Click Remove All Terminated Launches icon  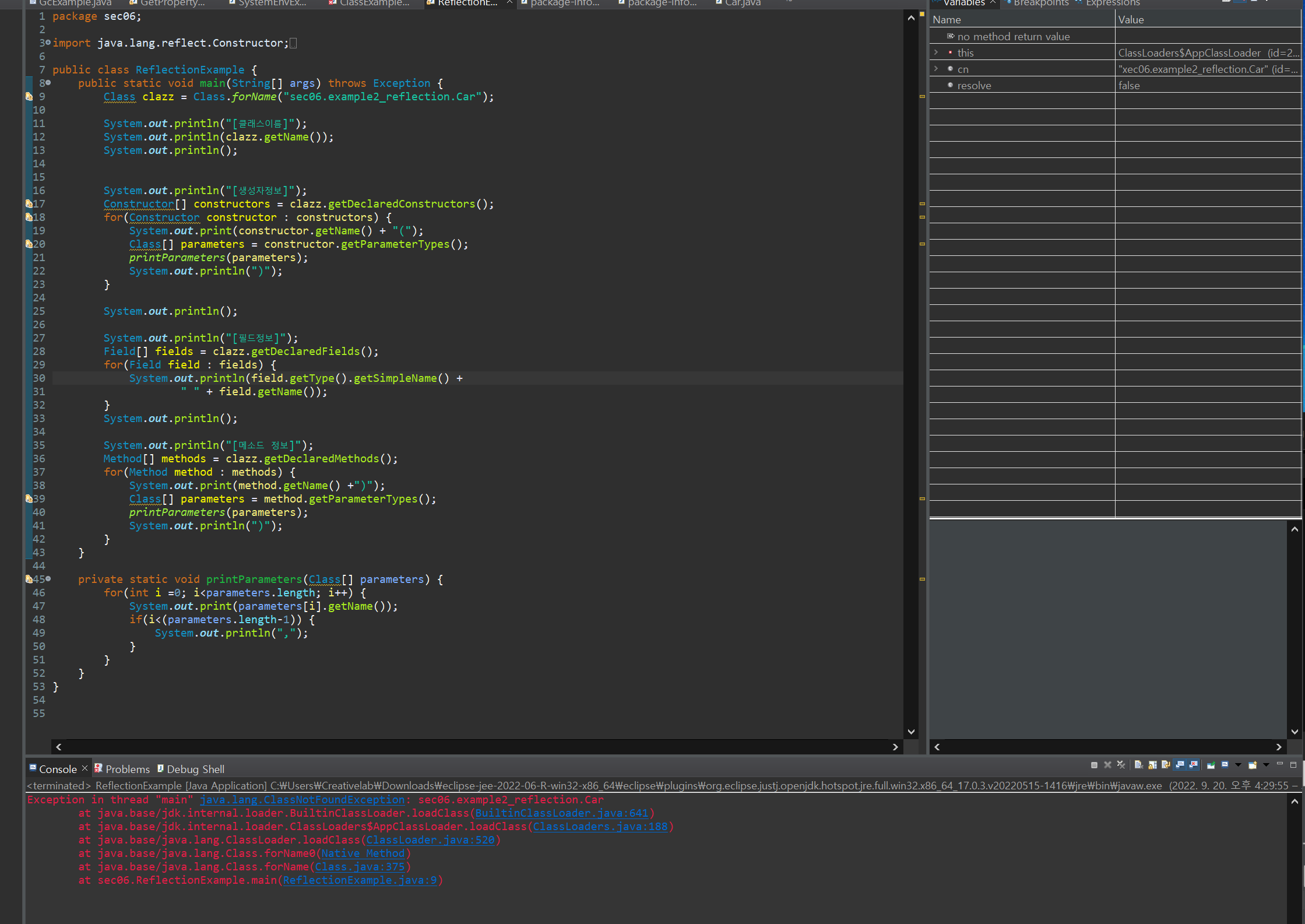(x=1121, y=765)
